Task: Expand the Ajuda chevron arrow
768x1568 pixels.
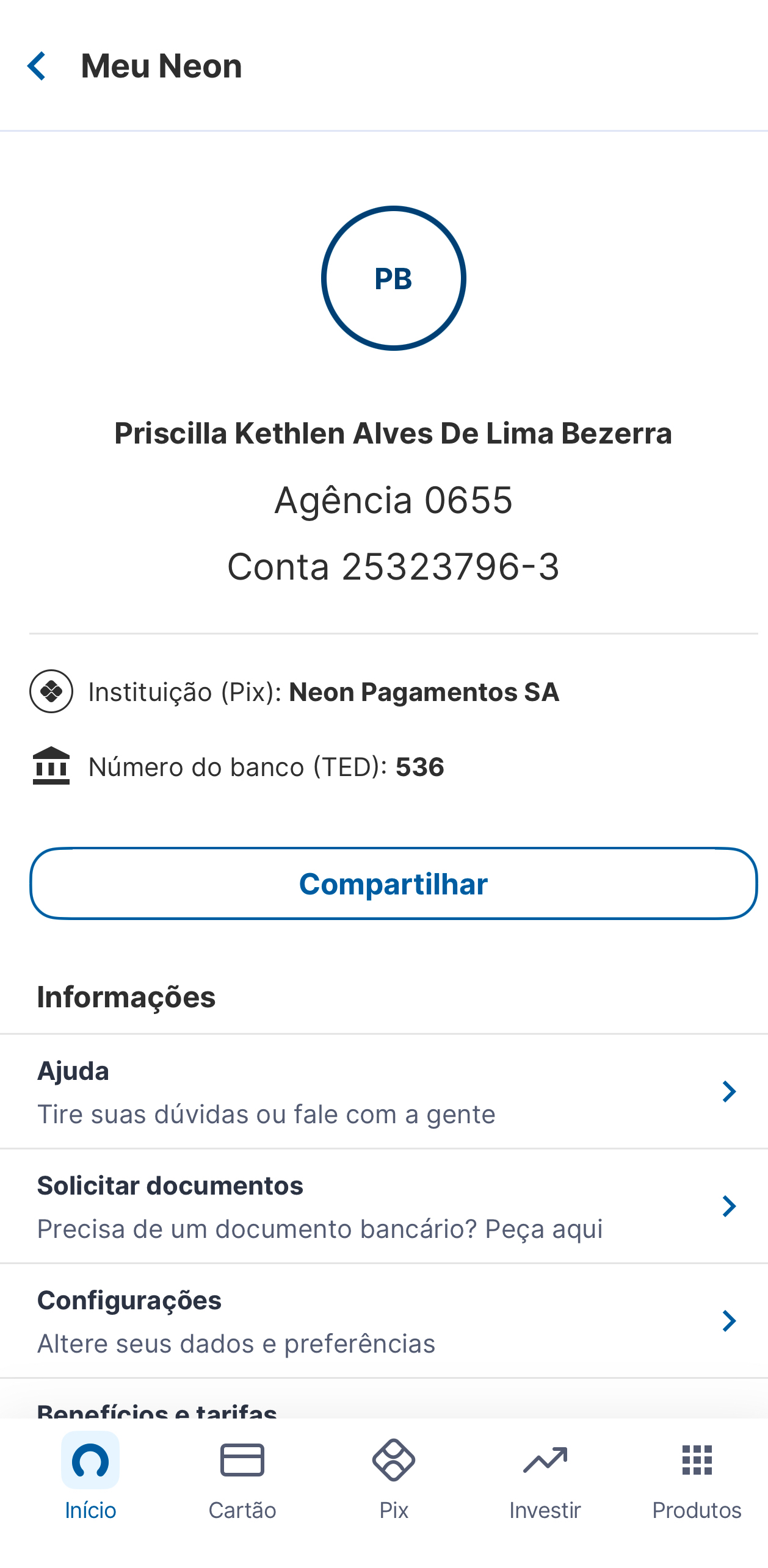Action: tap(729, 1091)
